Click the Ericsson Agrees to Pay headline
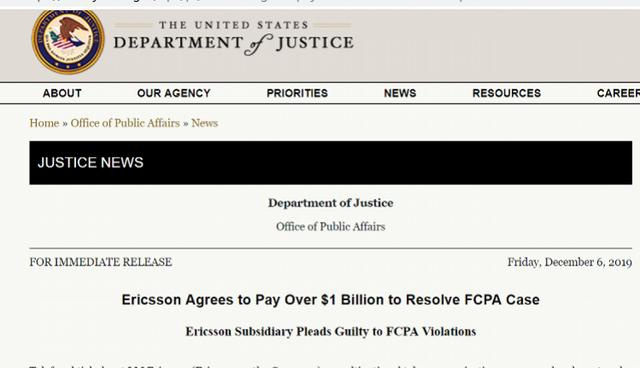 331,300
